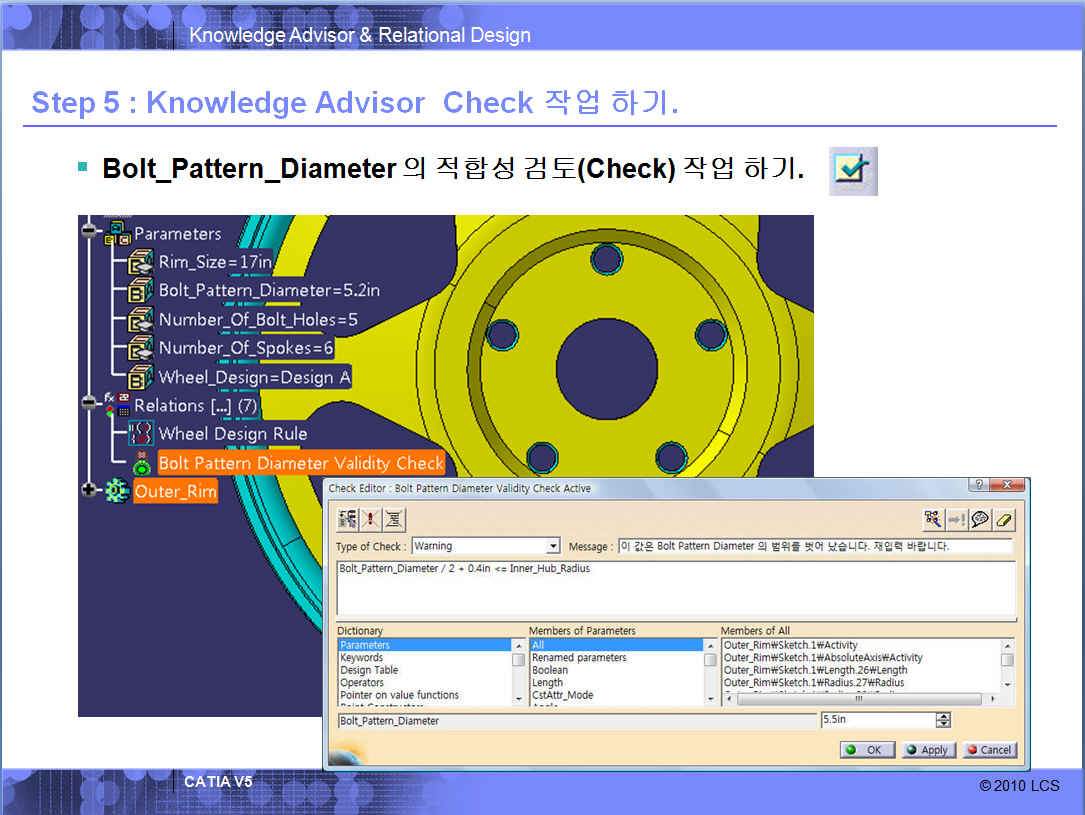Image resolution: width=1085 pixels, height=815 pixels.
Task: Select Bolt_Pattern_Diameter=5.2in parameter in tree
Action: coord(268,290)
